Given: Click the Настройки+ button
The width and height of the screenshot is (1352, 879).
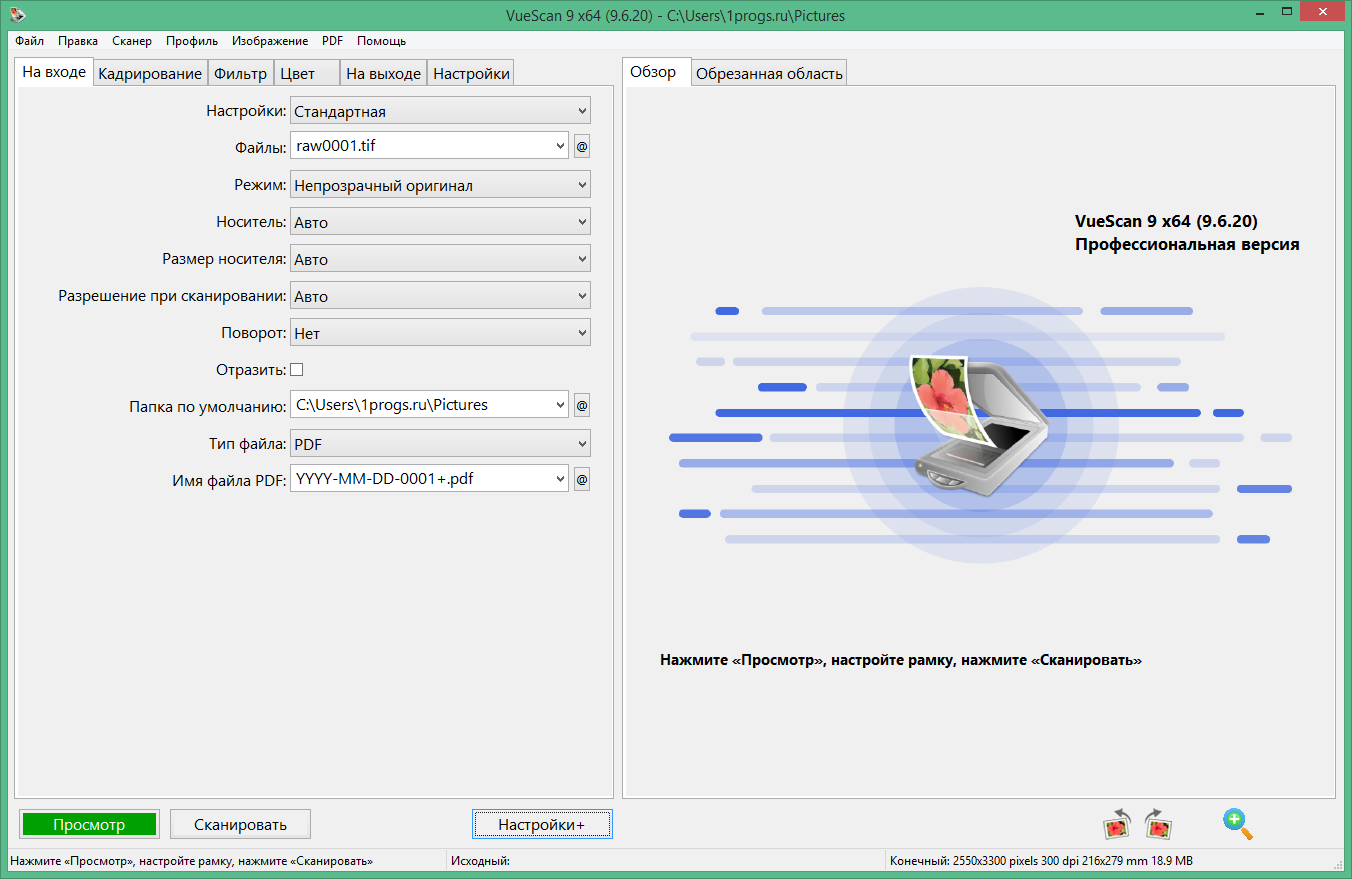Looking at the screenshot, I should click(x=541, y=825).
